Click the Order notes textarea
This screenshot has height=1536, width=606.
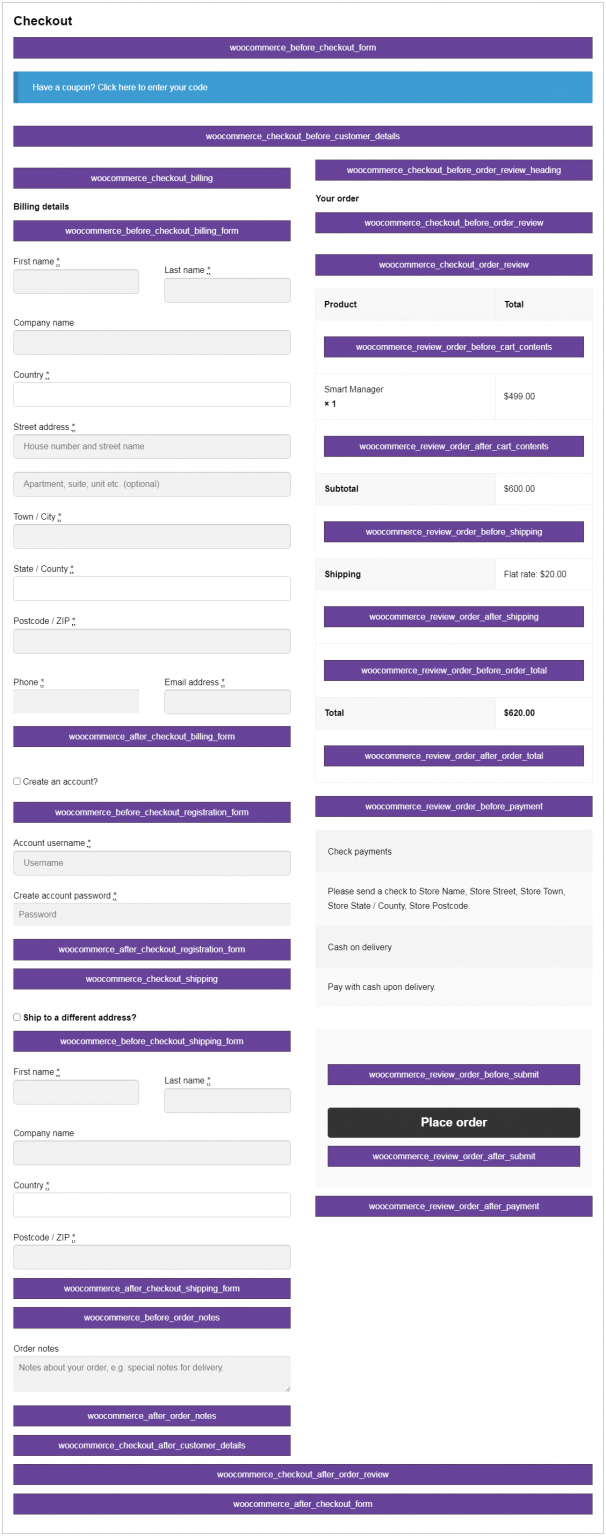click(151, 1373)
